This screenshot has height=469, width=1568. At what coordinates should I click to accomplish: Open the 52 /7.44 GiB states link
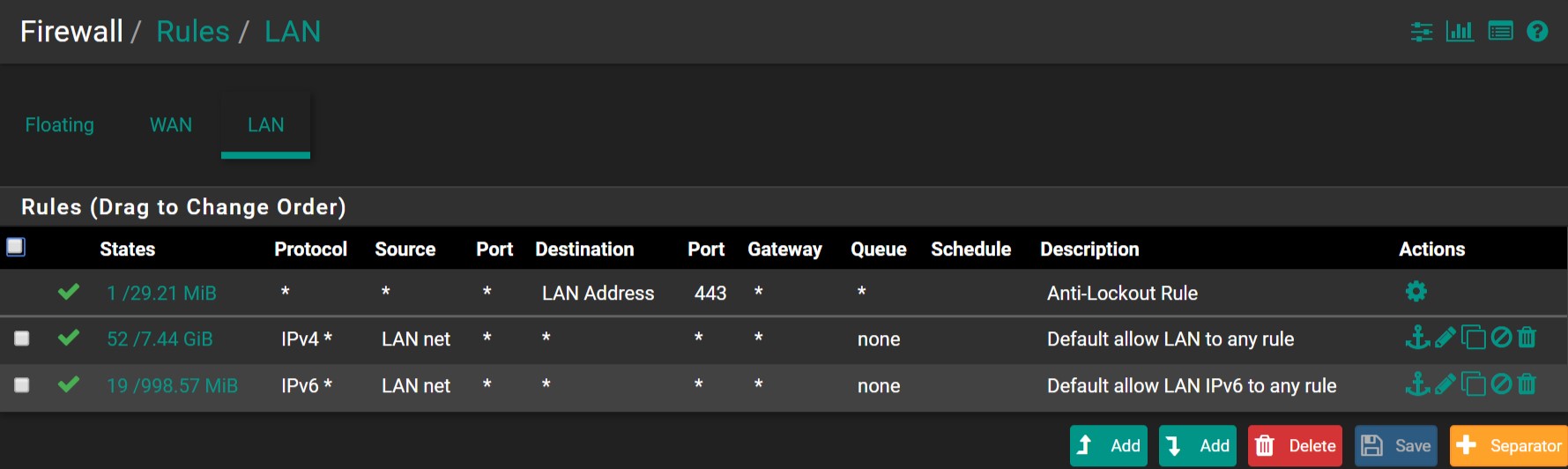pos(160,339)
